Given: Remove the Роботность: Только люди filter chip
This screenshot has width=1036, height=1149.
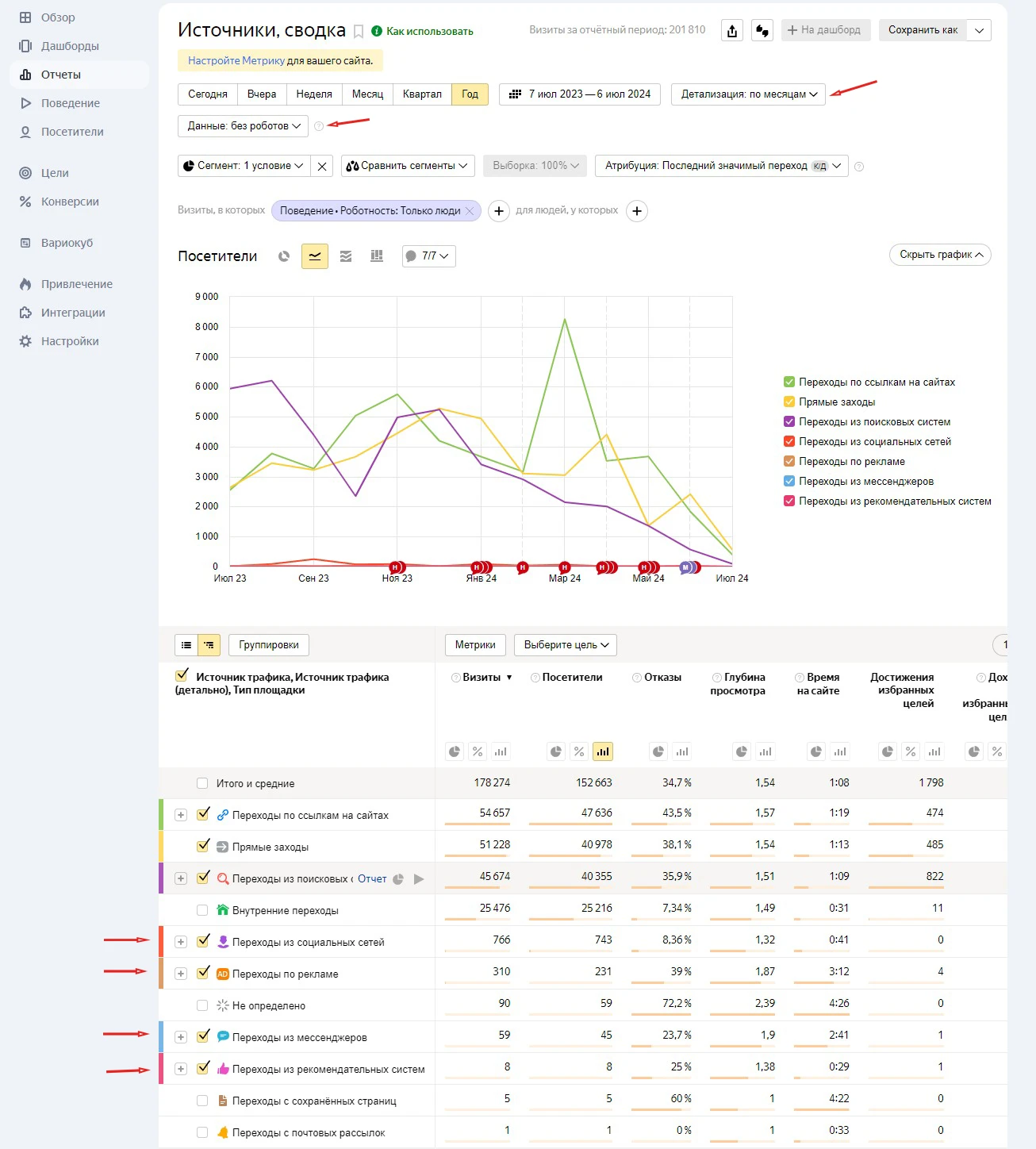Looking at the screenshot, I should (x=470, y=210).
